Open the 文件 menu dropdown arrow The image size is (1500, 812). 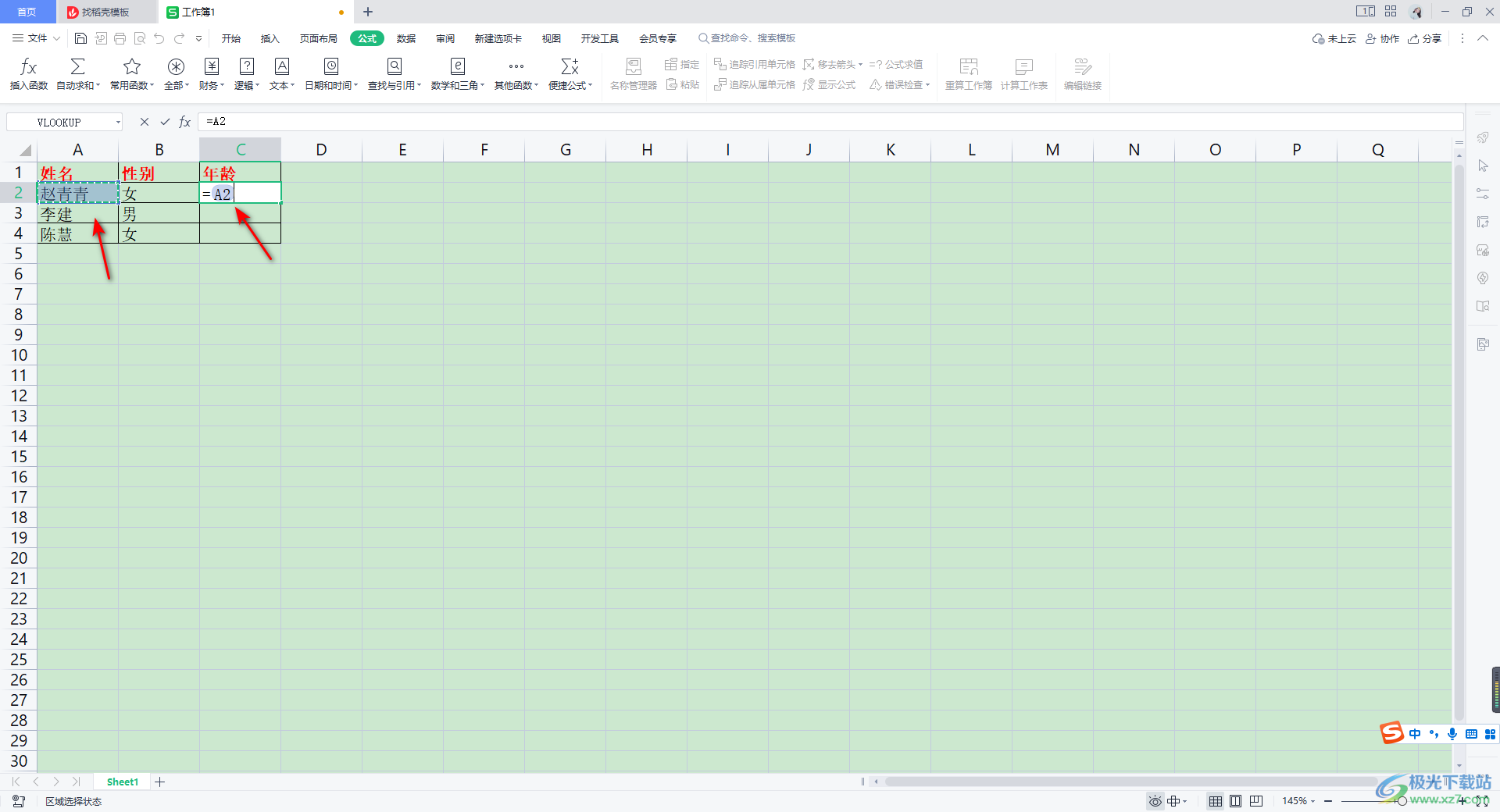(x=56, y=38)
